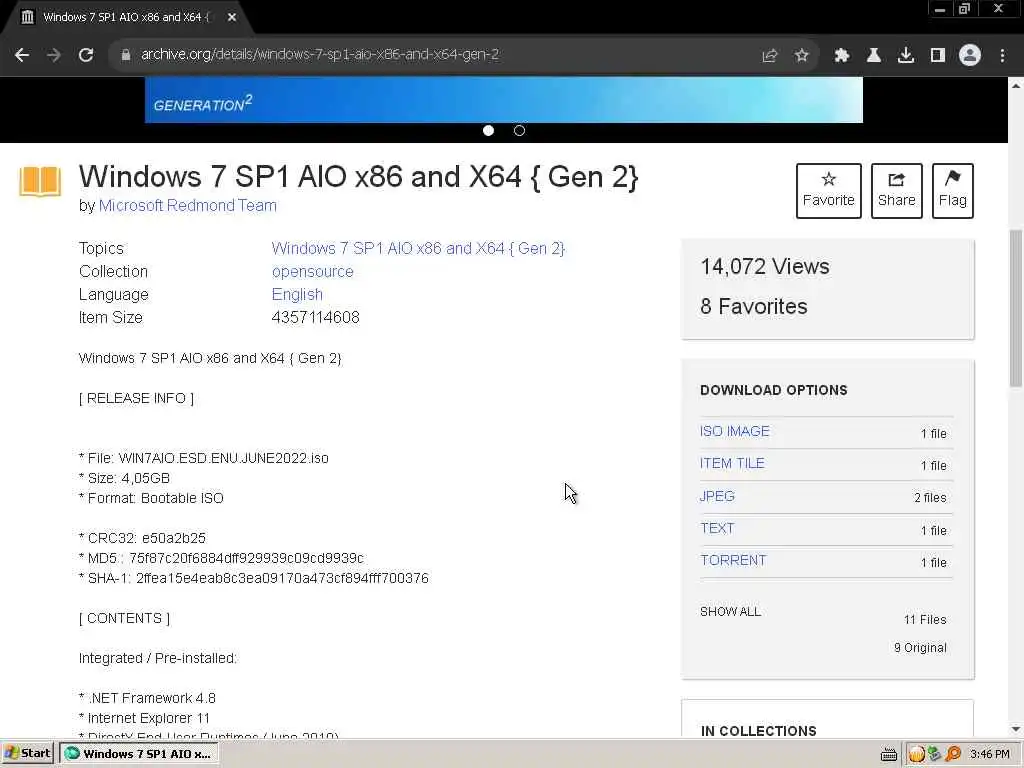Open the opensource collection link

pyautogui.click(x=312, y=272)
